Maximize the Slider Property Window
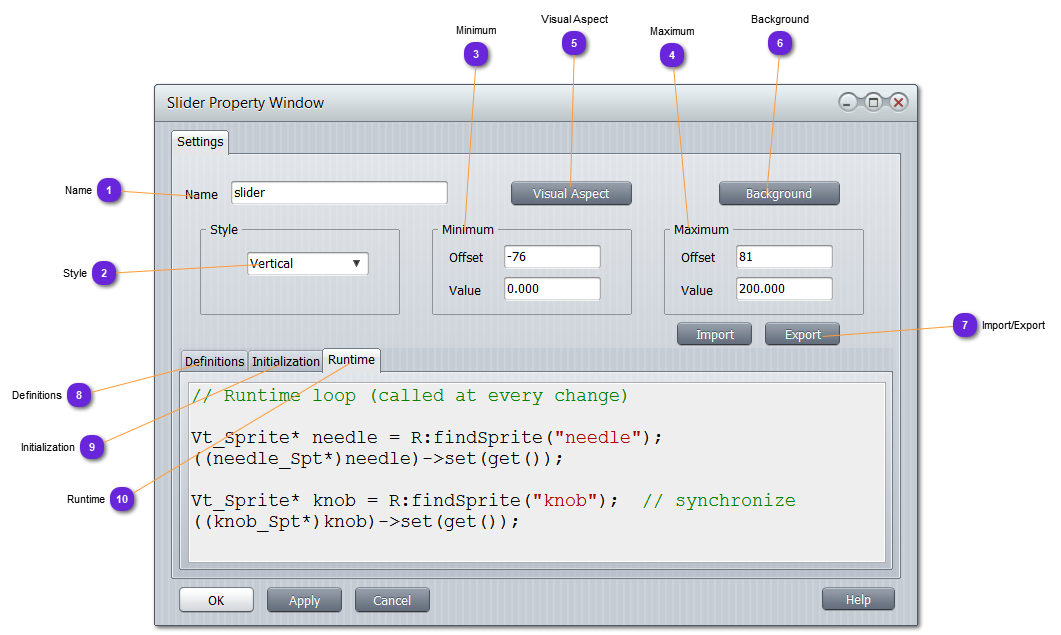 (x=873, y=103)
